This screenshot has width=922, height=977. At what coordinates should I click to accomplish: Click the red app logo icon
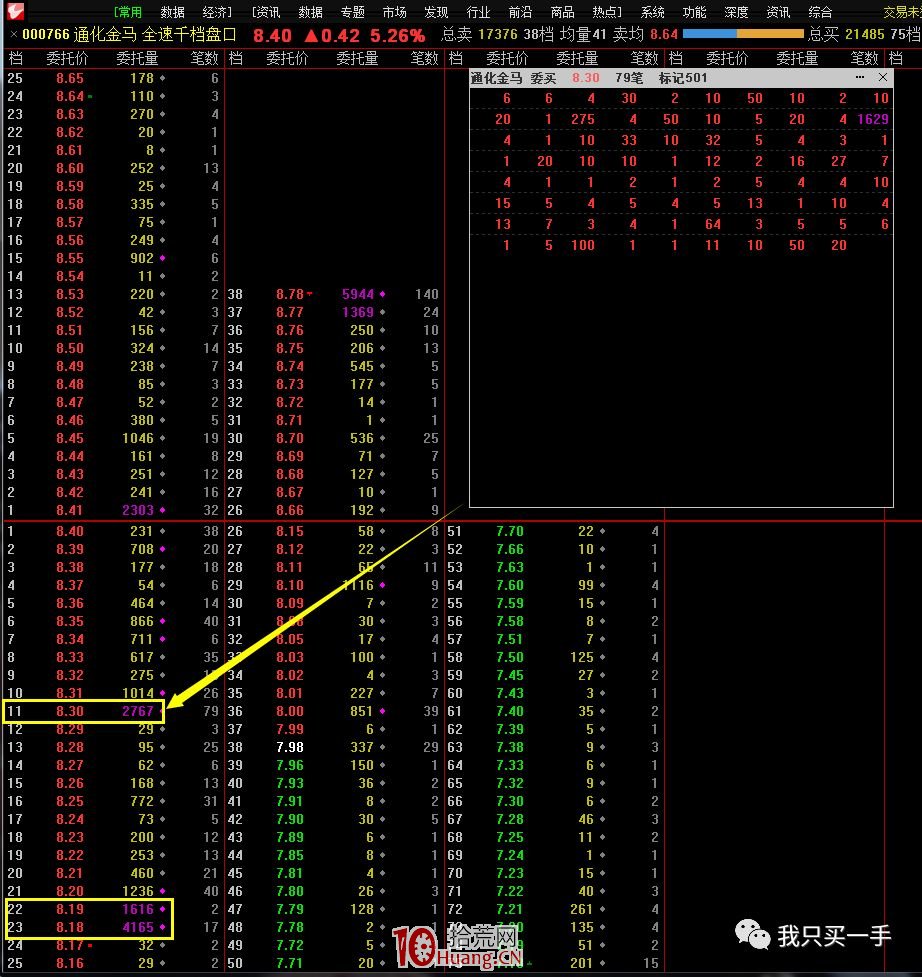[15, 11]
